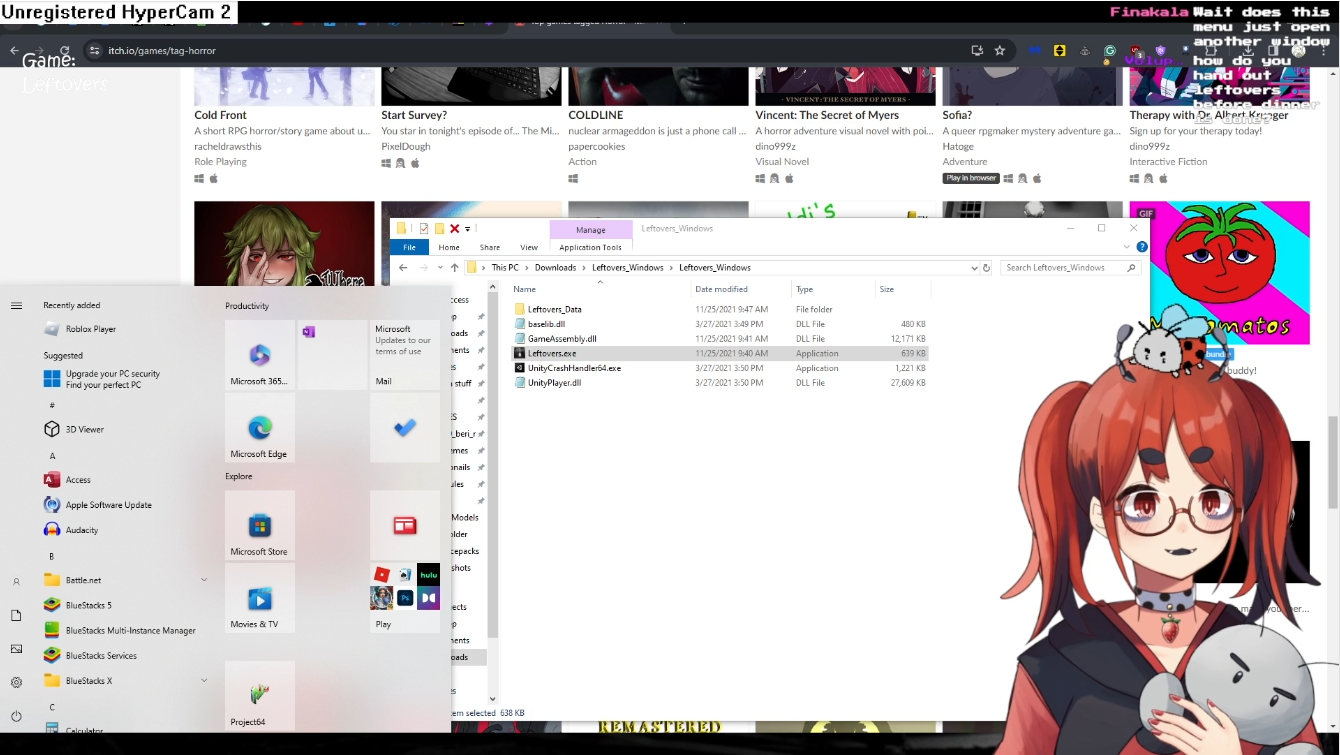Click the Search Leftovers_Windows field
1340x755 pixels.
[x=1070, y=267]
